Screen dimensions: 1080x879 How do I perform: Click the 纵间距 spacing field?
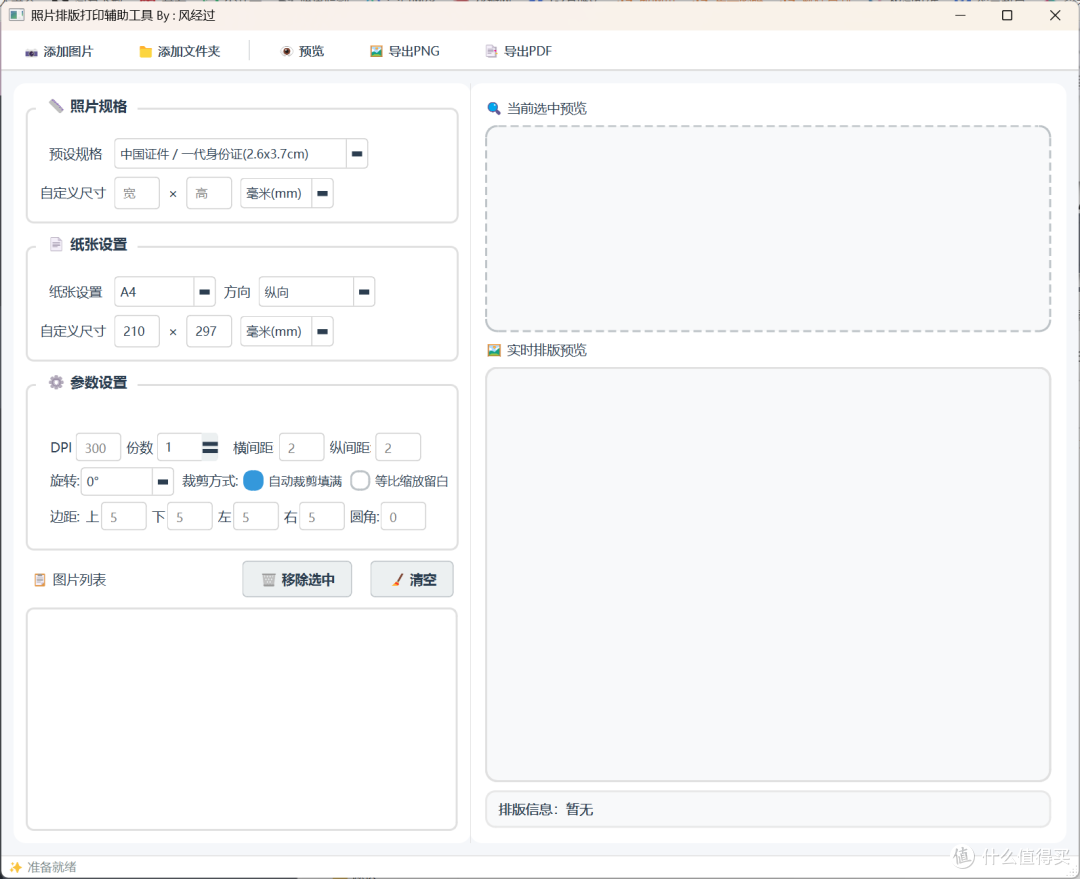[398, 448]
